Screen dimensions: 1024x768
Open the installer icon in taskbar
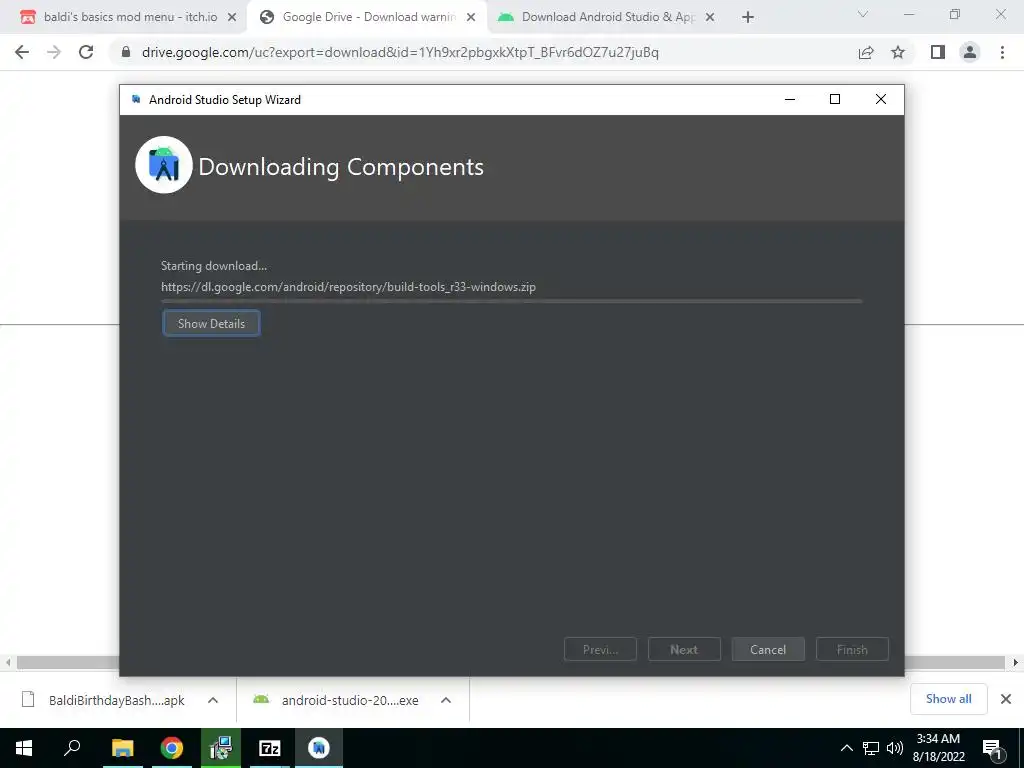(221, 748)
